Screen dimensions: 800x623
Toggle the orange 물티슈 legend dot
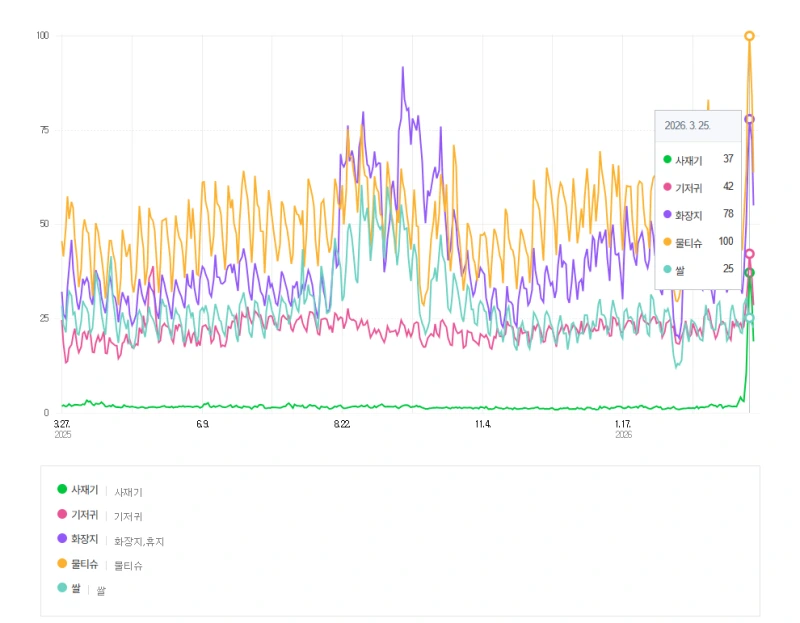click(x=62, y=563)
